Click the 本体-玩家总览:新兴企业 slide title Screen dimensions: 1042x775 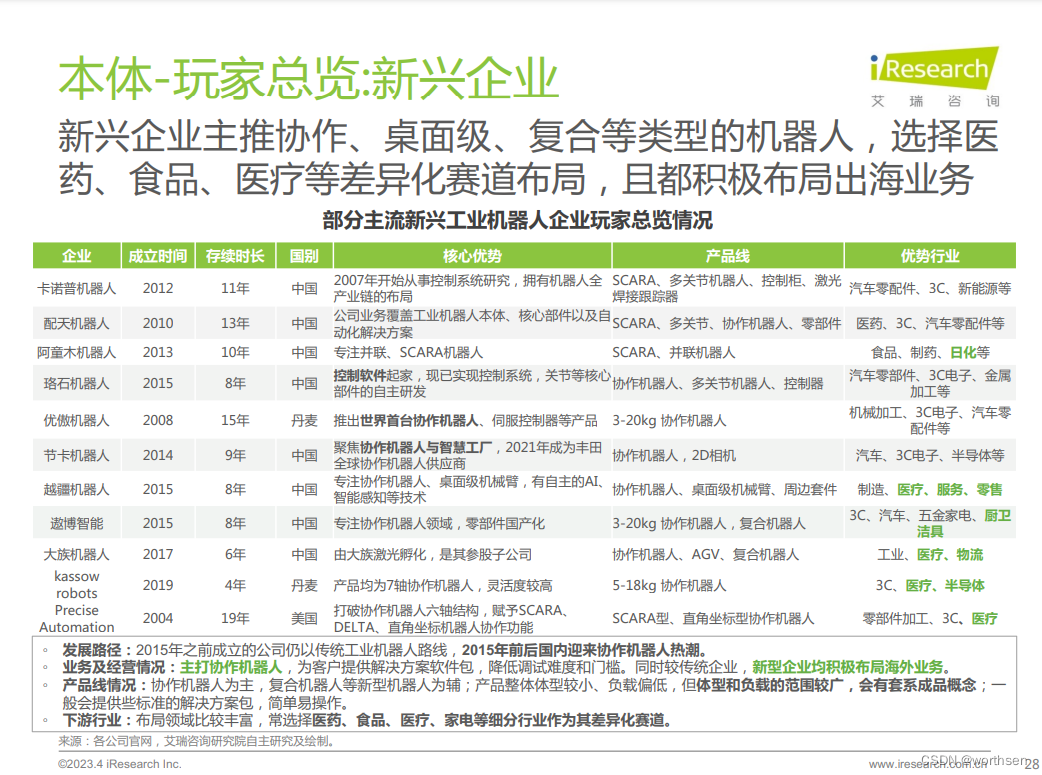tap(308, 78)
